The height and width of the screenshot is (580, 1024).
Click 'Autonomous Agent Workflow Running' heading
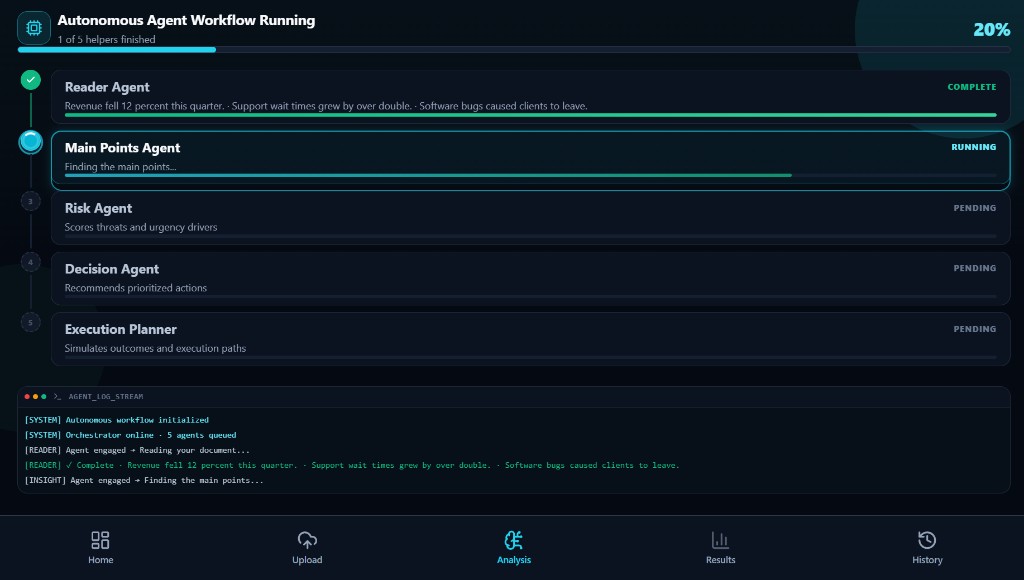click(186, 20)
